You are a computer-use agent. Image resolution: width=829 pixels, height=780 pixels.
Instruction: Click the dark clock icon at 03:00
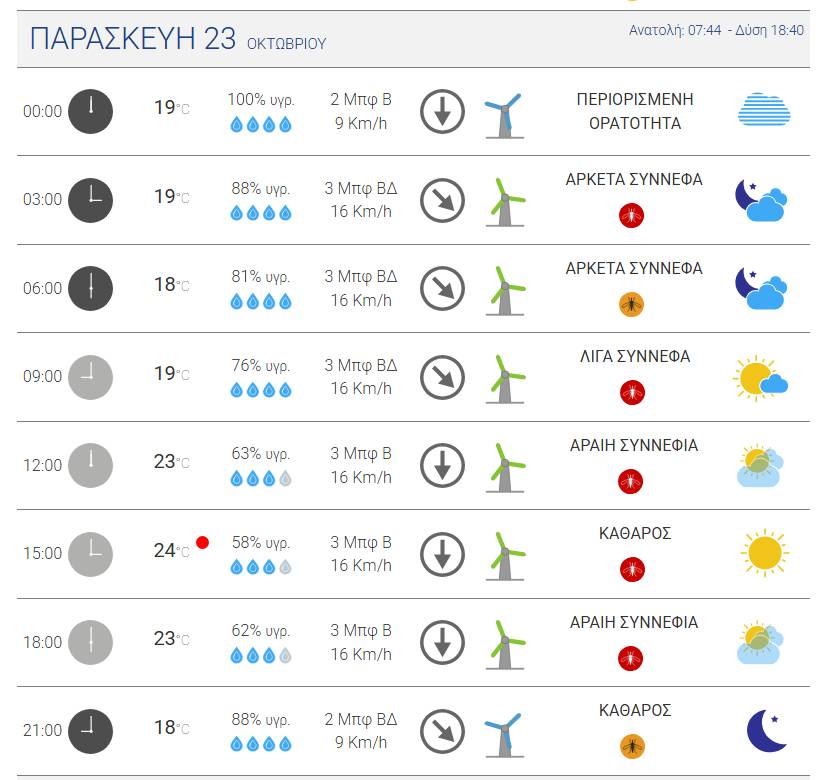tap(90, 200)
